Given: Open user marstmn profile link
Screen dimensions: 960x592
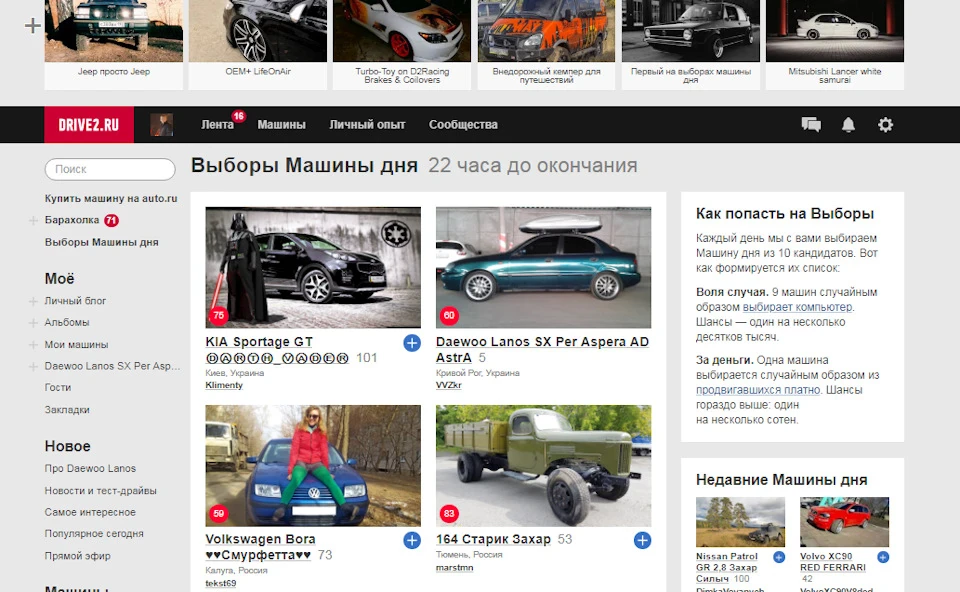Looking at the screenshot, I should pos(454,568).
